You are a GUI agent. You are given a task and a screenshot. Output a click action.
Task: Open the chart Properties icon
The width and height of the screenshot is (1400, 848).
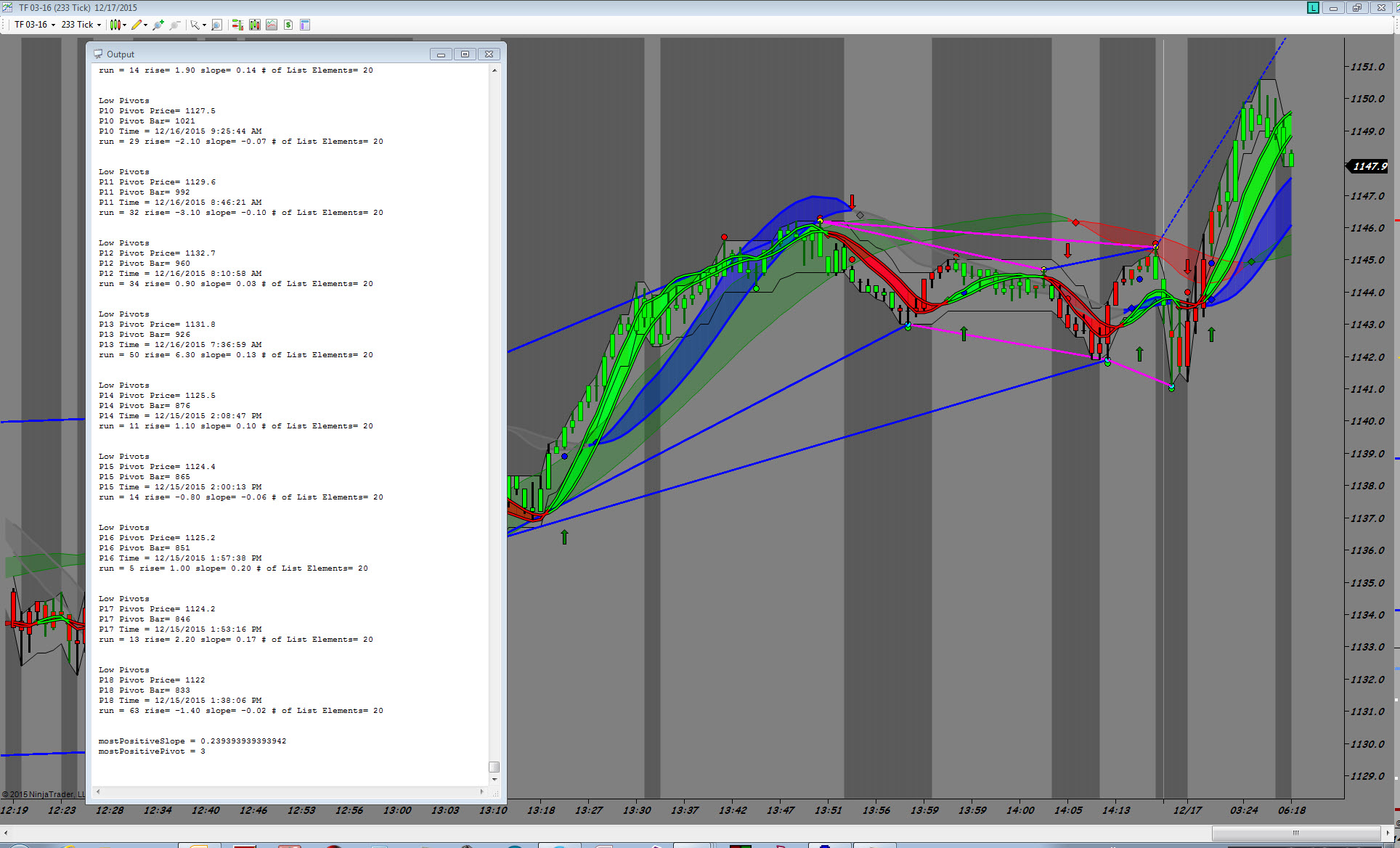(x=305, y=25)
